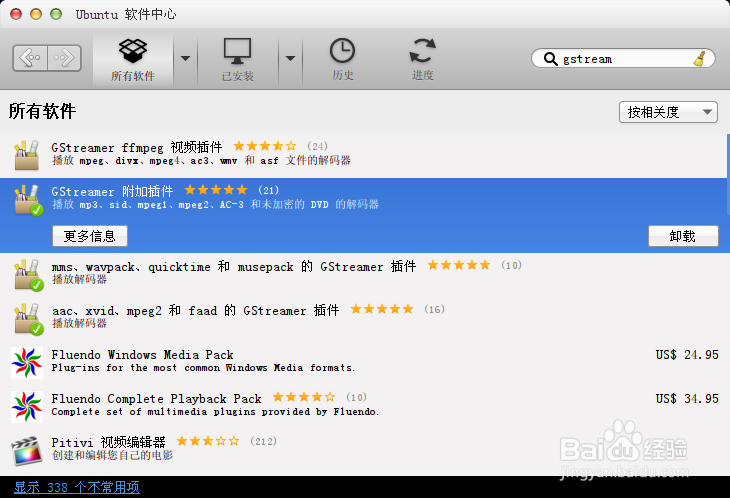Click star rating of GStreamer 附加插件
Viewport: 730px width, 498px height.
[216, 190]
